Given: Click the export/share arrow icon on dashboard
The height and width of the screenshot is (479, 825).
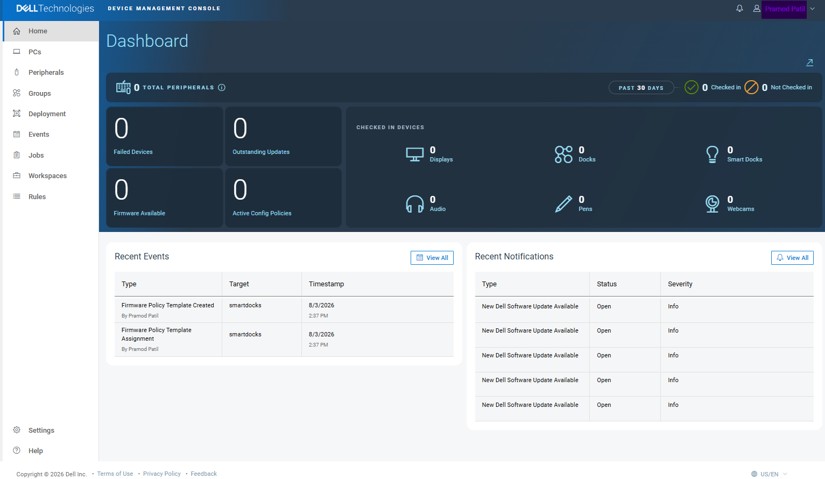Looking at the screenshot, I should tap(809, 63).
